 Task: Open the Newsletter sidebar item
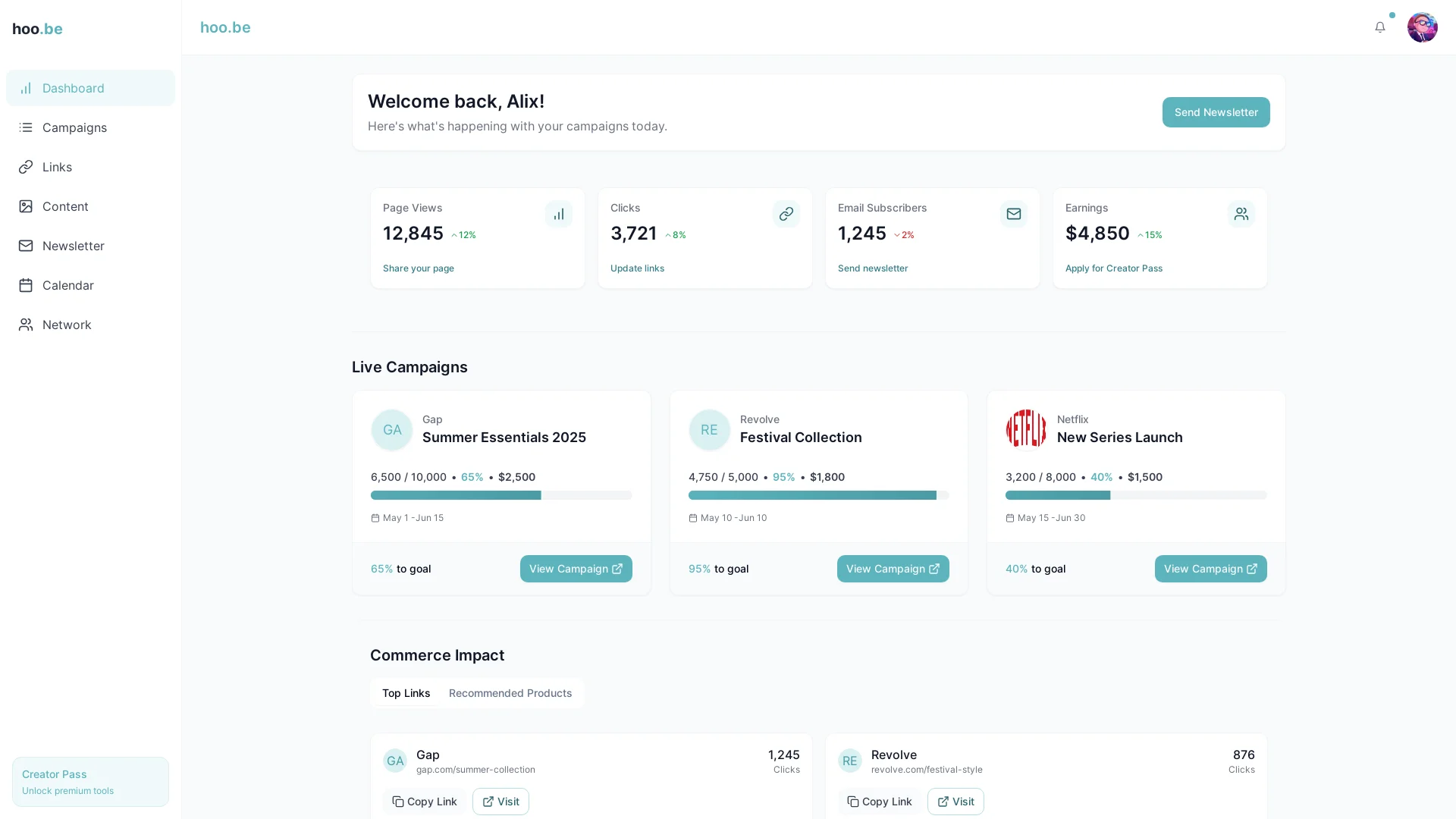coord(73,246)
